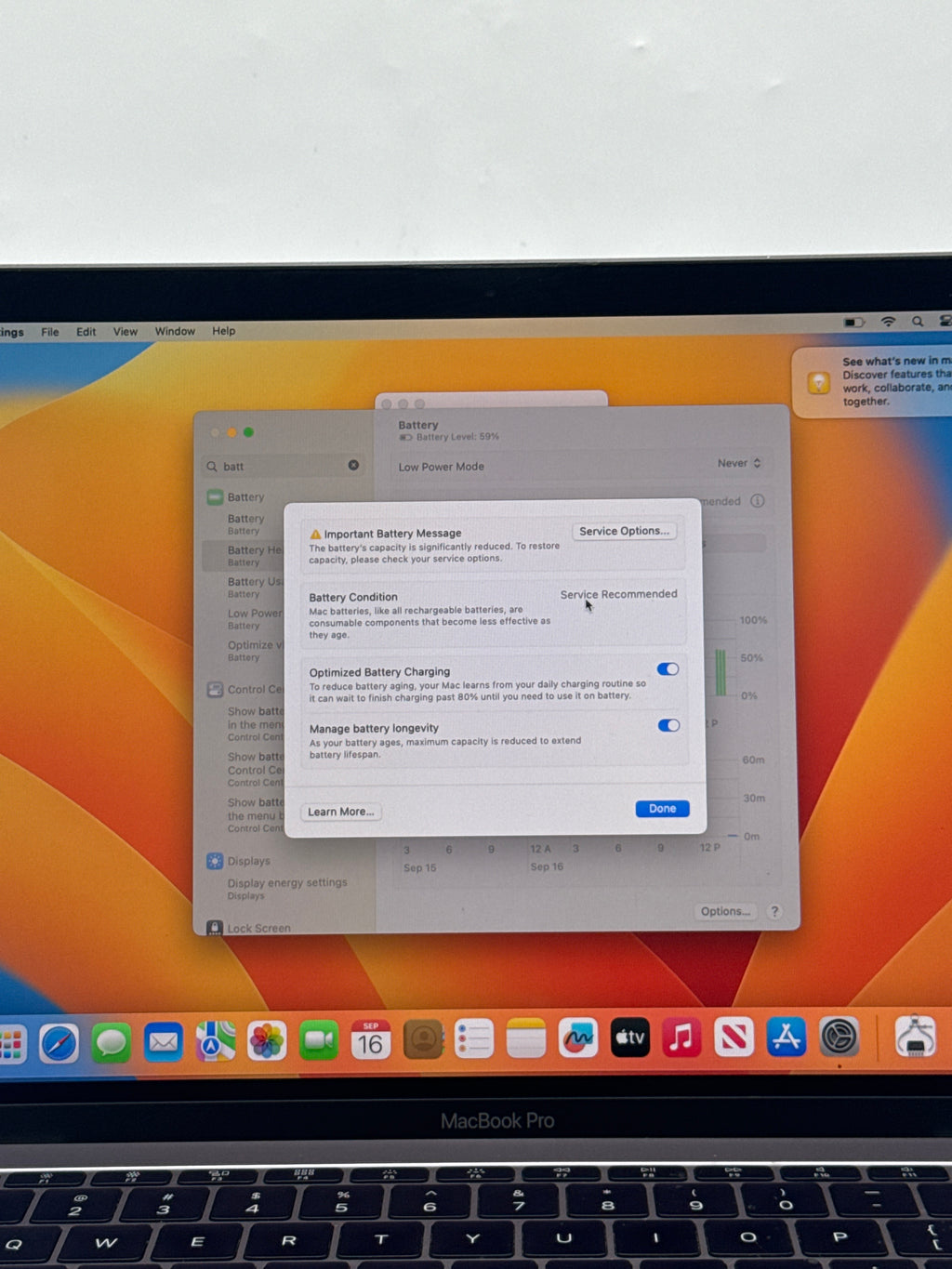Click the help question mark button
This screenshot has height=1269, width=952.
774,912
